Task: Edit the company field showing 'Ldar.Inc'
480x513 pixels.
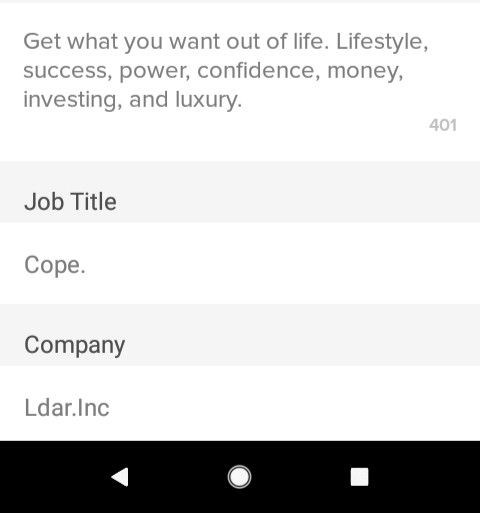Action: point(240,403)
